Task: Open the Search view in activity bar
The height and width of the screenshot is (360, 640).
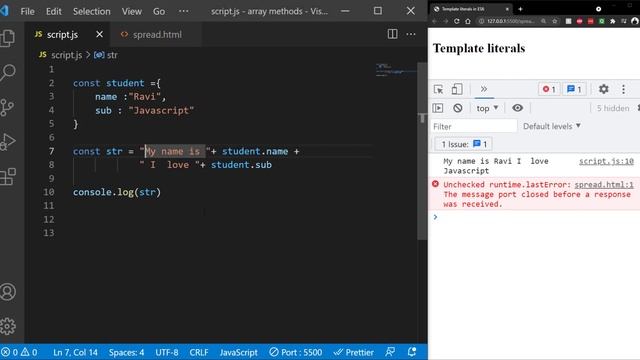Action: pos(8,73)
